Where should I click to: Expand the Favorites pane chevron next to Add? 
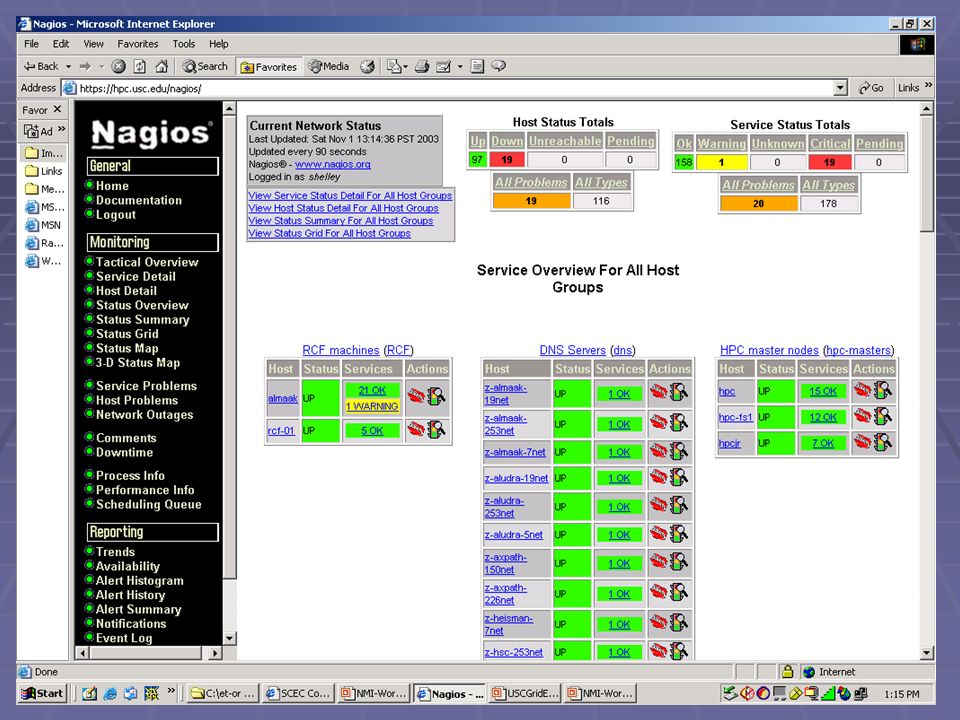coord(61,129)
